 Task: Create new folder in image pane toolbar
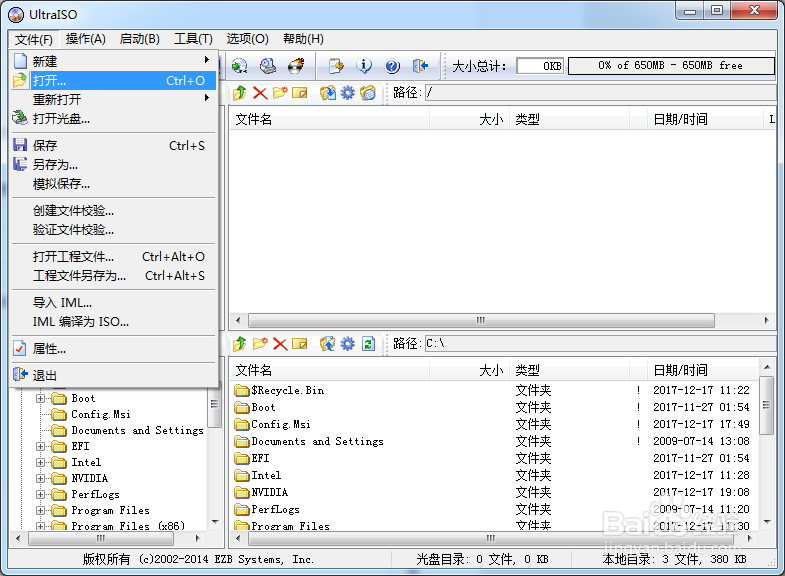280,93
